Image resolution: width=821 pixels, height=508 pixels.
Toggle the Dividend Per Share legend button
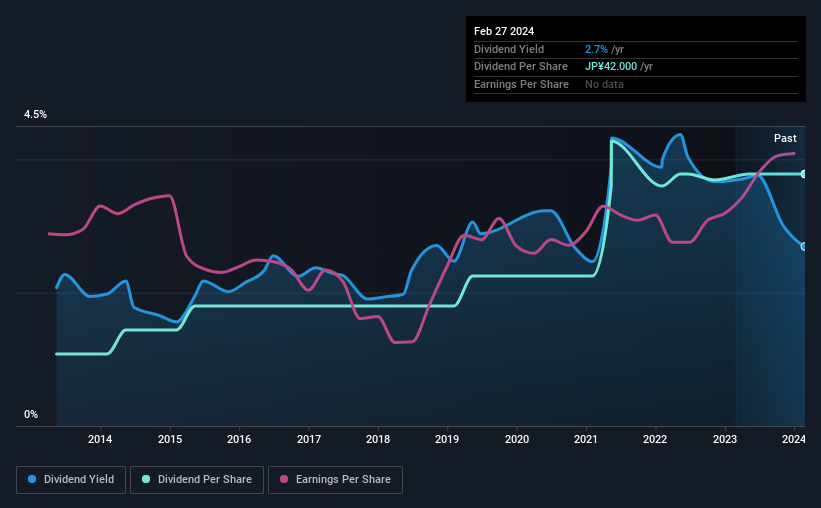pyautogui.click(x=197, y=480)
